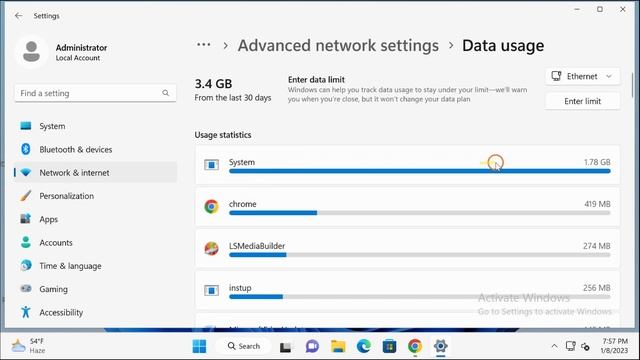Open File Explorer from taskbar
Image resolution: width=640 pixels, height=360 pixels.
(338, 346)
